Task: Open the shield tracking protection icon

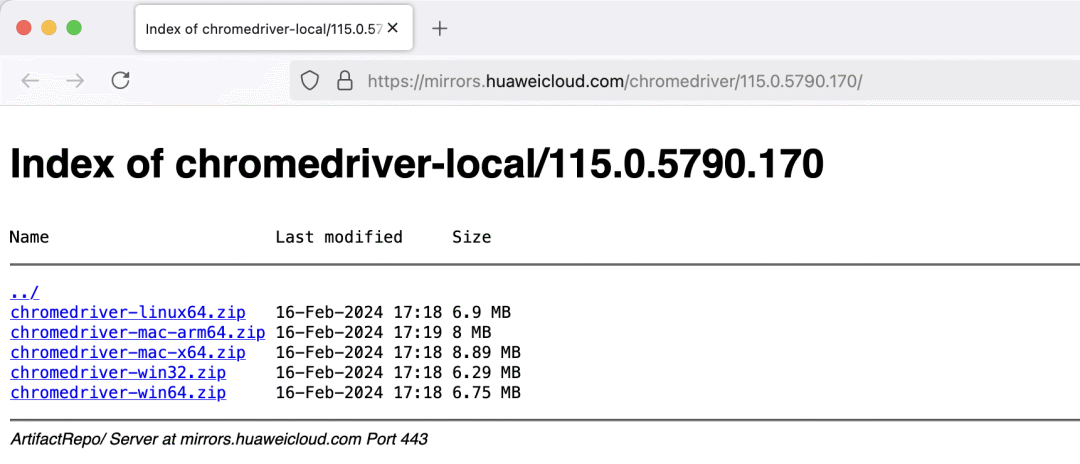Action: pos(310,82)
